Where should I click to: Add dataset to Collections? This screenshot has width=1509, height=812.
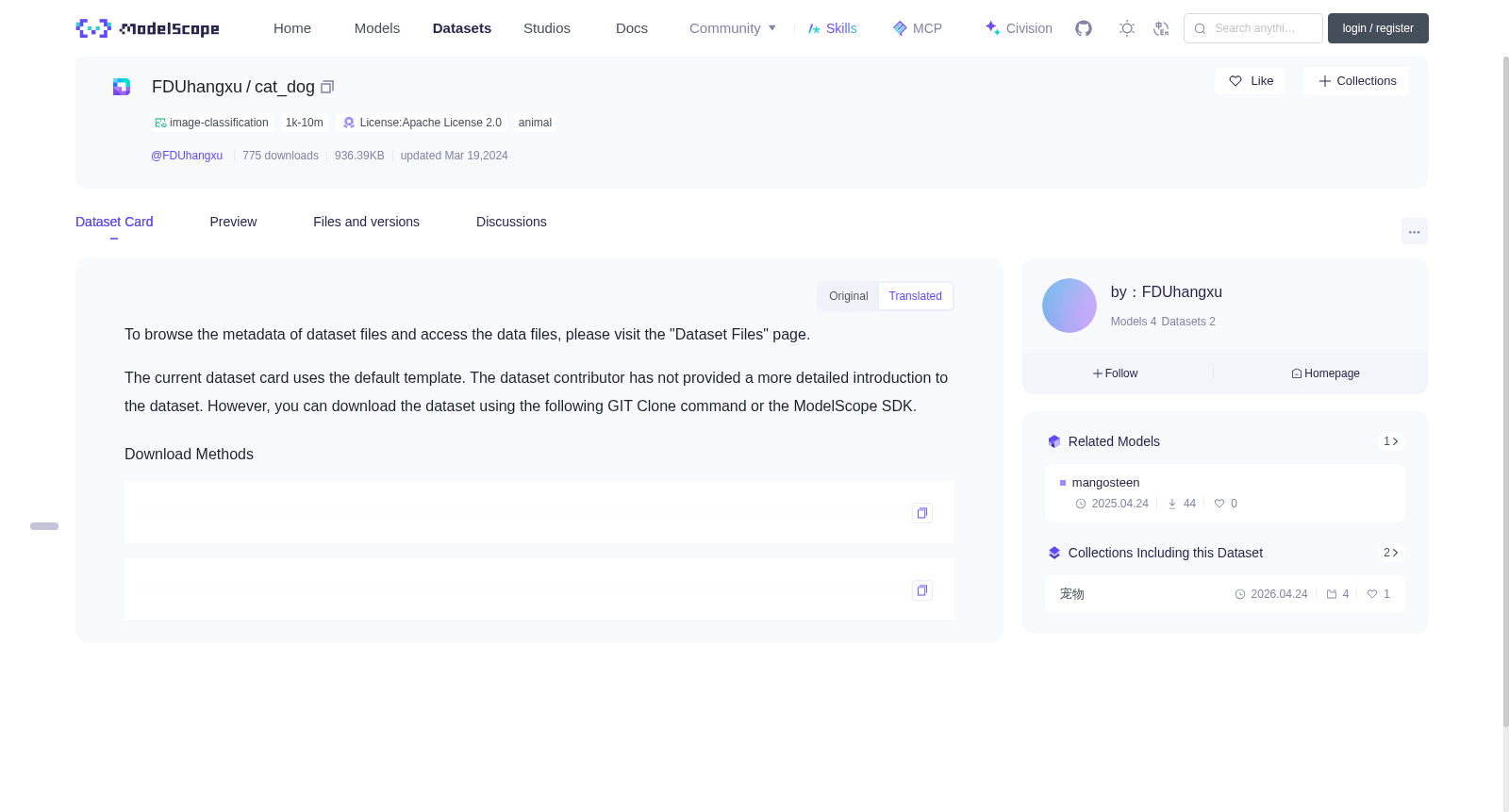[x=1356, y=81]
